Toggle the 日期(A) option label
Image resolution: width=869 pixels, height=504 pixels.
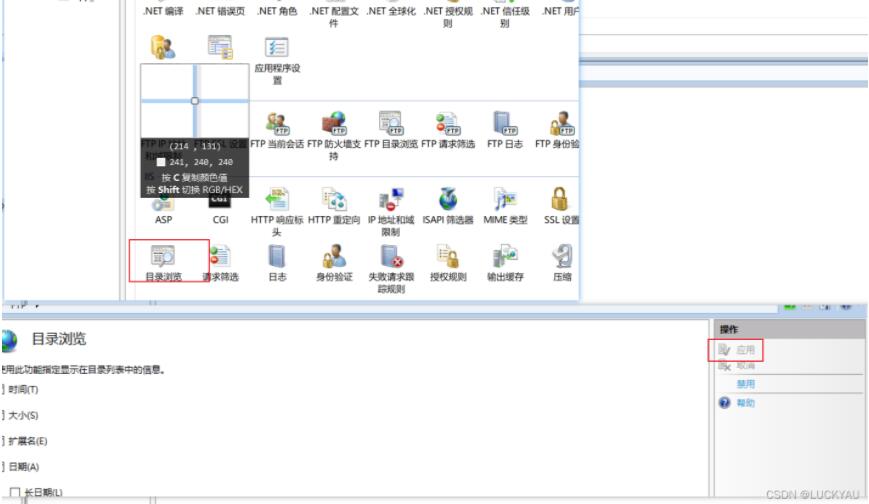tap(24, 467)
